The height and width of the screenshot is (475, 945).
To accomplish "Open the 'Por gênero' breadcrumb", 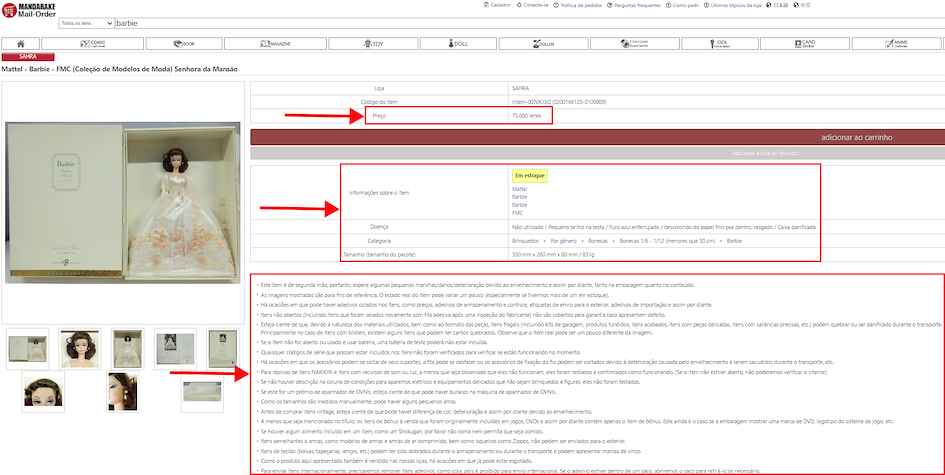I will pos(564,241).
